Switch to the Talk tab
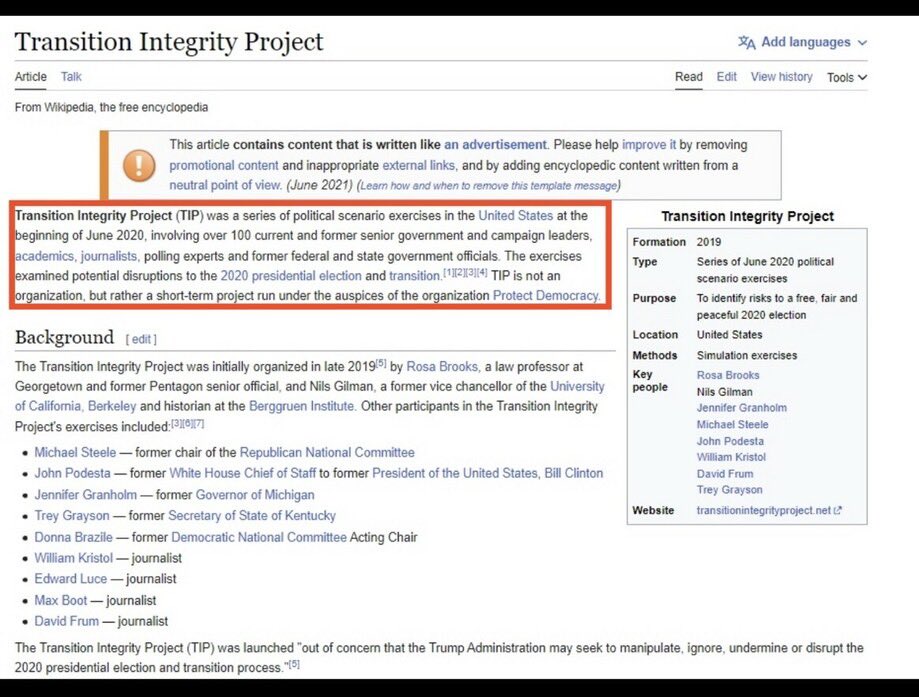The width and height of the screenshot is (919, 697). (x=71, y=77)
